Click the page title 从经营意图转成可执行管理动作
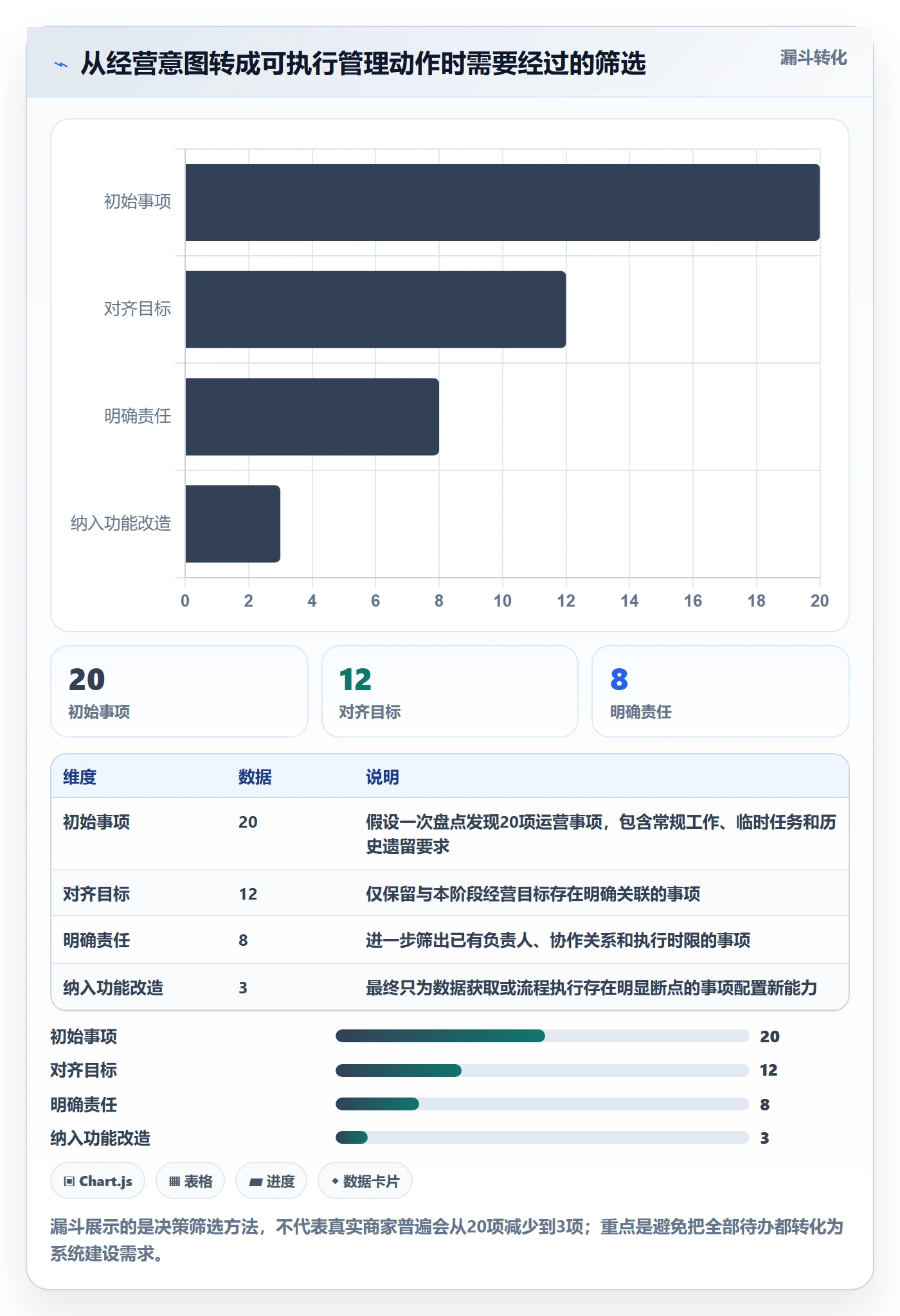 (363, 64)
